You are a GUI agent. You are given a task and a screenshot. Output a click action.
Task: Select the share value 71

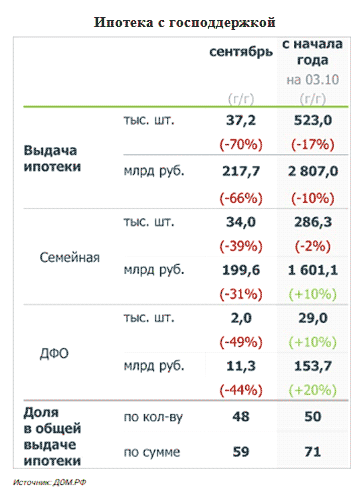(x=313, y=452)
